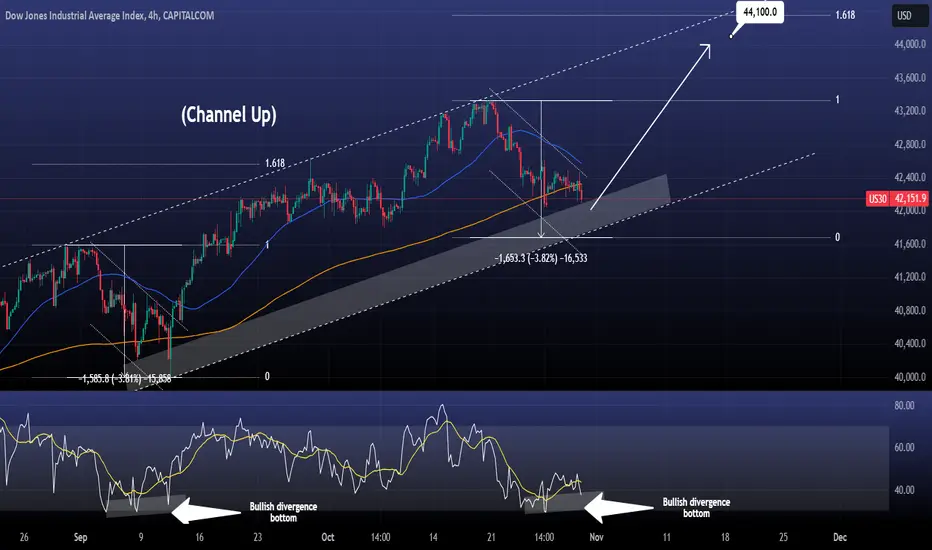Click the (Channel Up) text annotation

tap(229, 114)
